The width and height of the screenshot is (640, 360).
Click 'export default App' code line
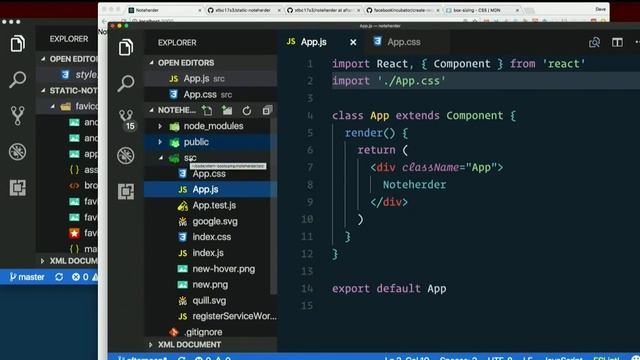389,289
